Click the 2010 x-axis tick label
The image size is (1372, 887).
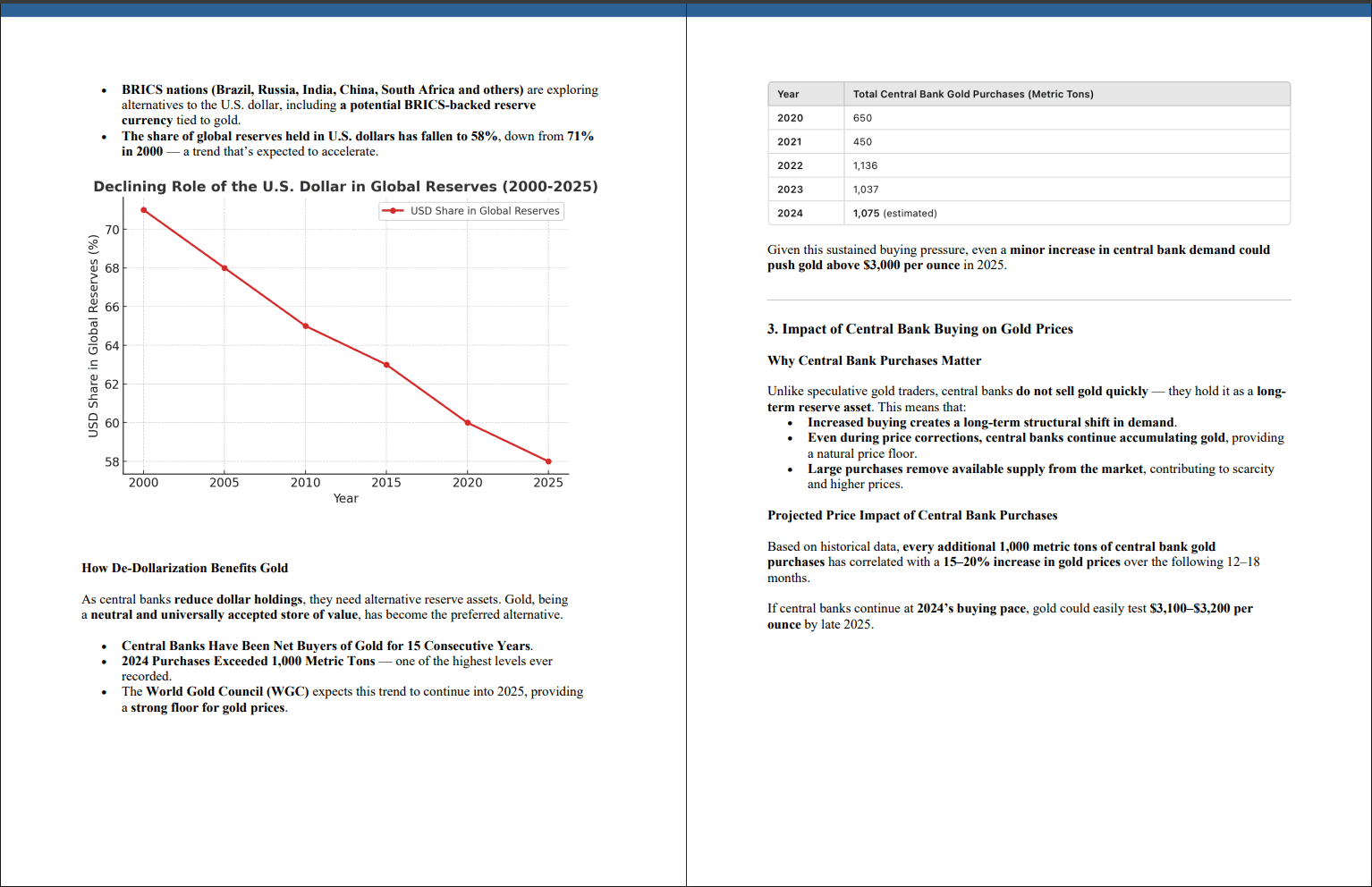(305, 483)
